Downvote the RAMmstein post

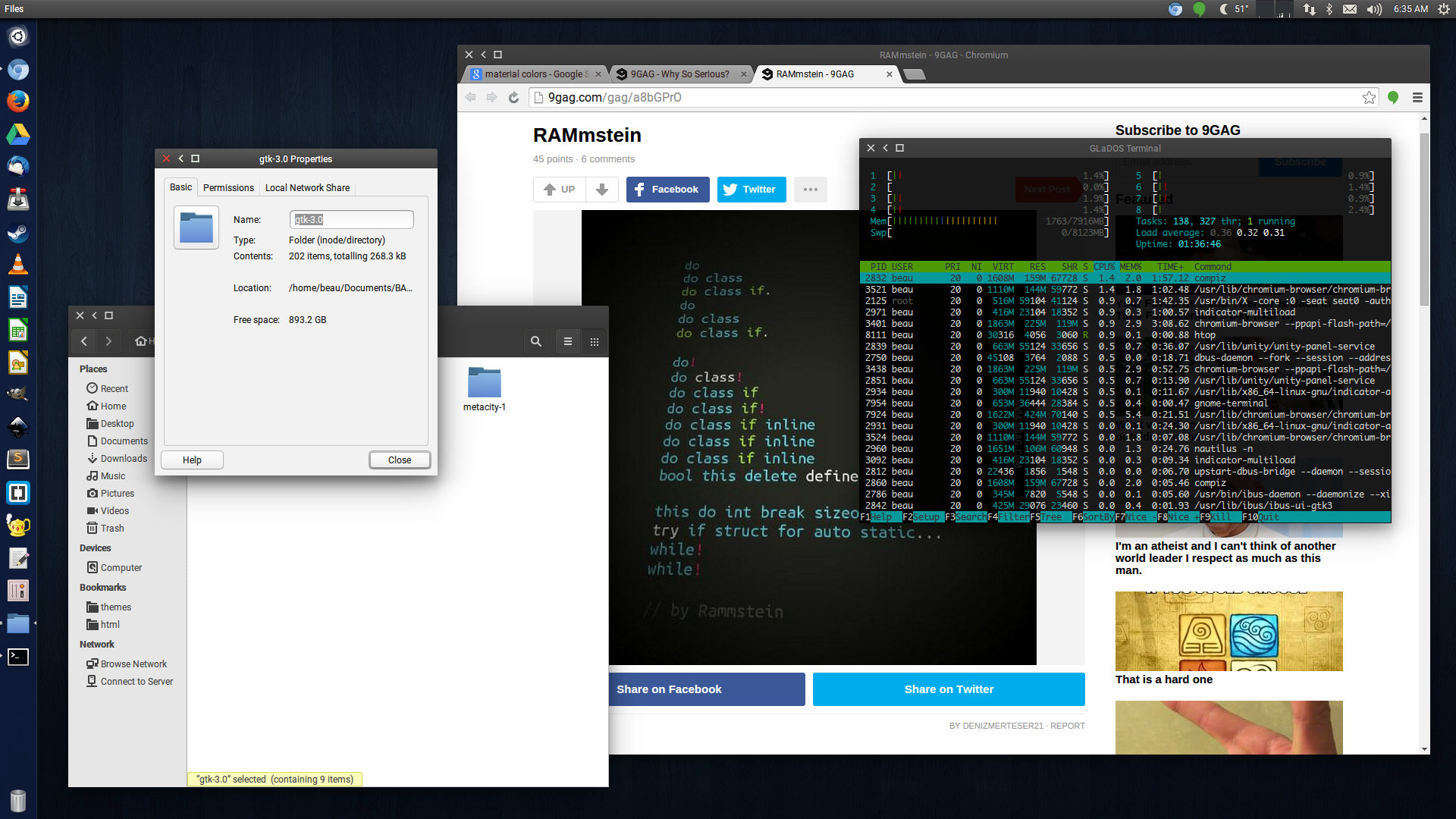[602, 190]
